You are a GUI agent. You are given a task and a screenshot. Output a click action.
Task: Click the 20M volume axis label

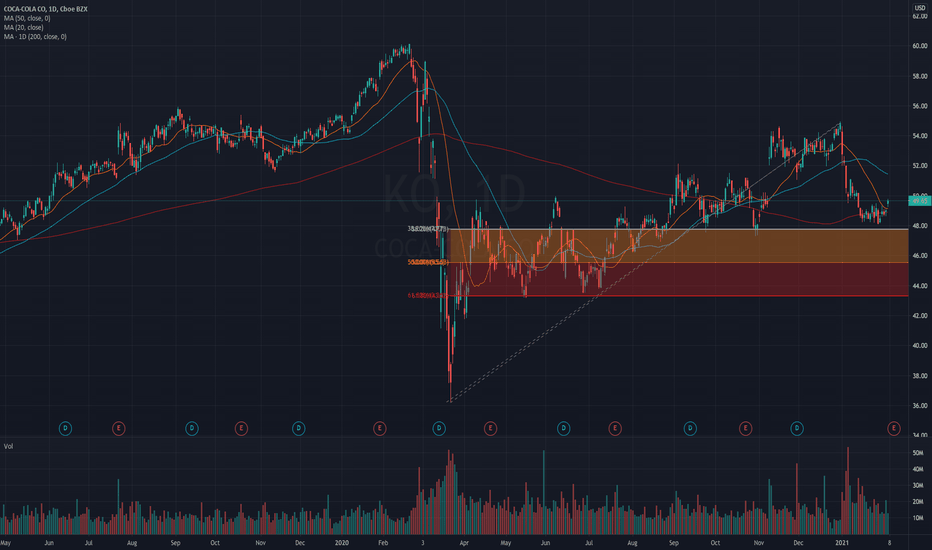(x=918, y=502)
